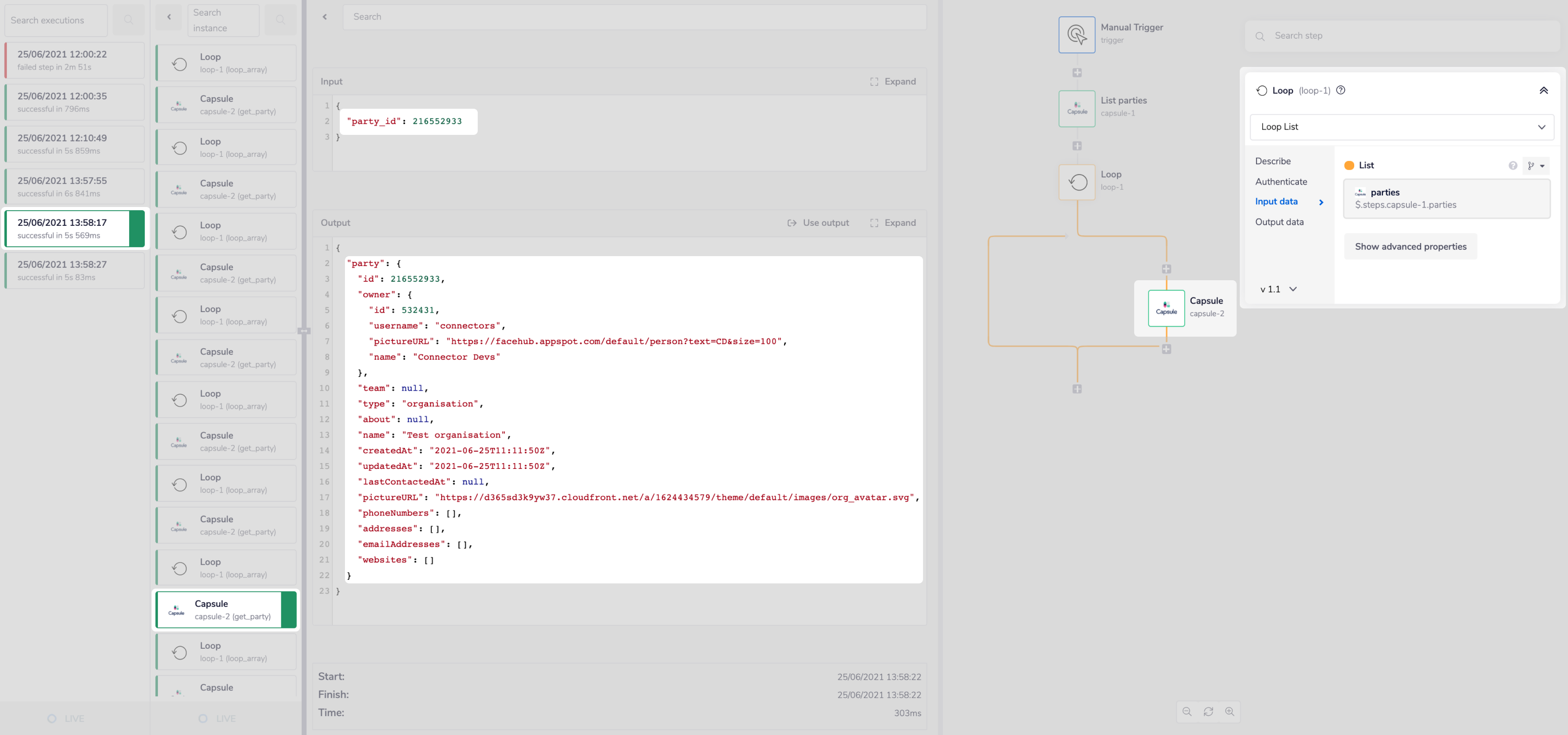The height and width of the screenshot is (735, 1568).
Task: Zoom out of the workflow canvas
Action: (1186, 711)
